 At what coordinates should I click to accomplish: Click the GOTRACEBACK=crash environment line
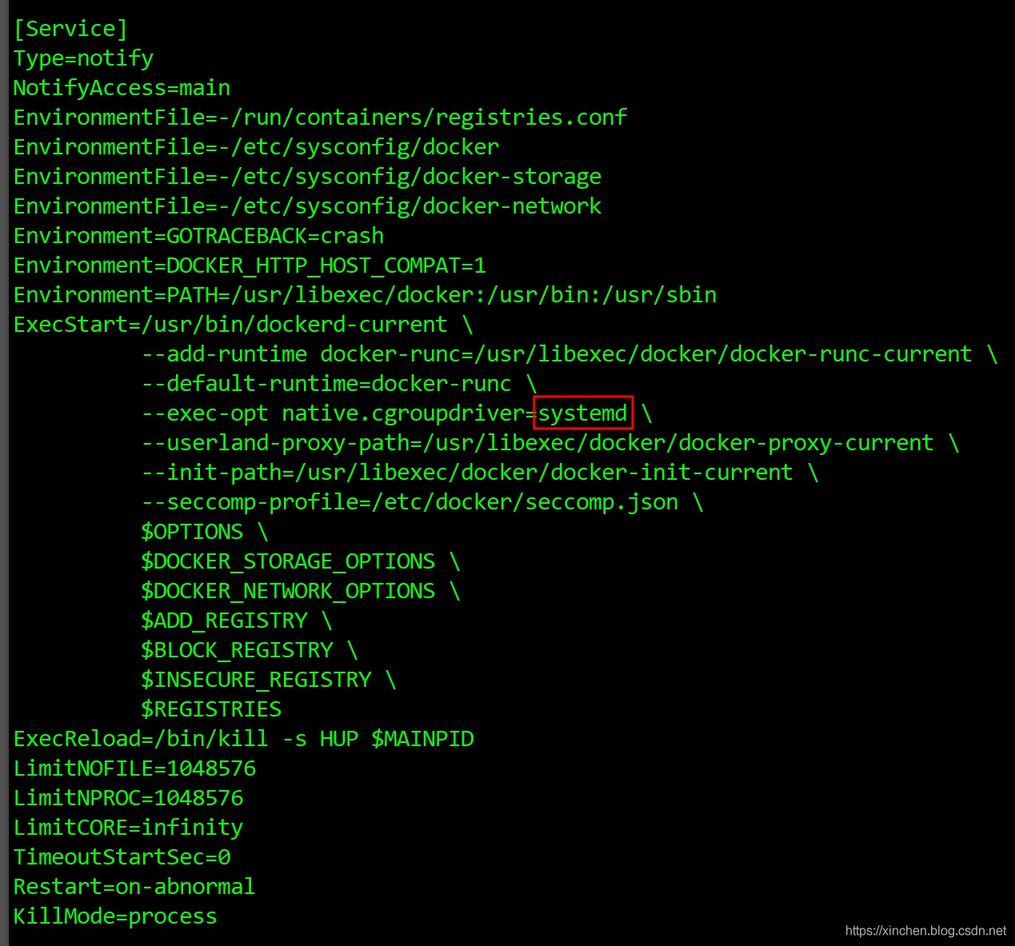199,236
